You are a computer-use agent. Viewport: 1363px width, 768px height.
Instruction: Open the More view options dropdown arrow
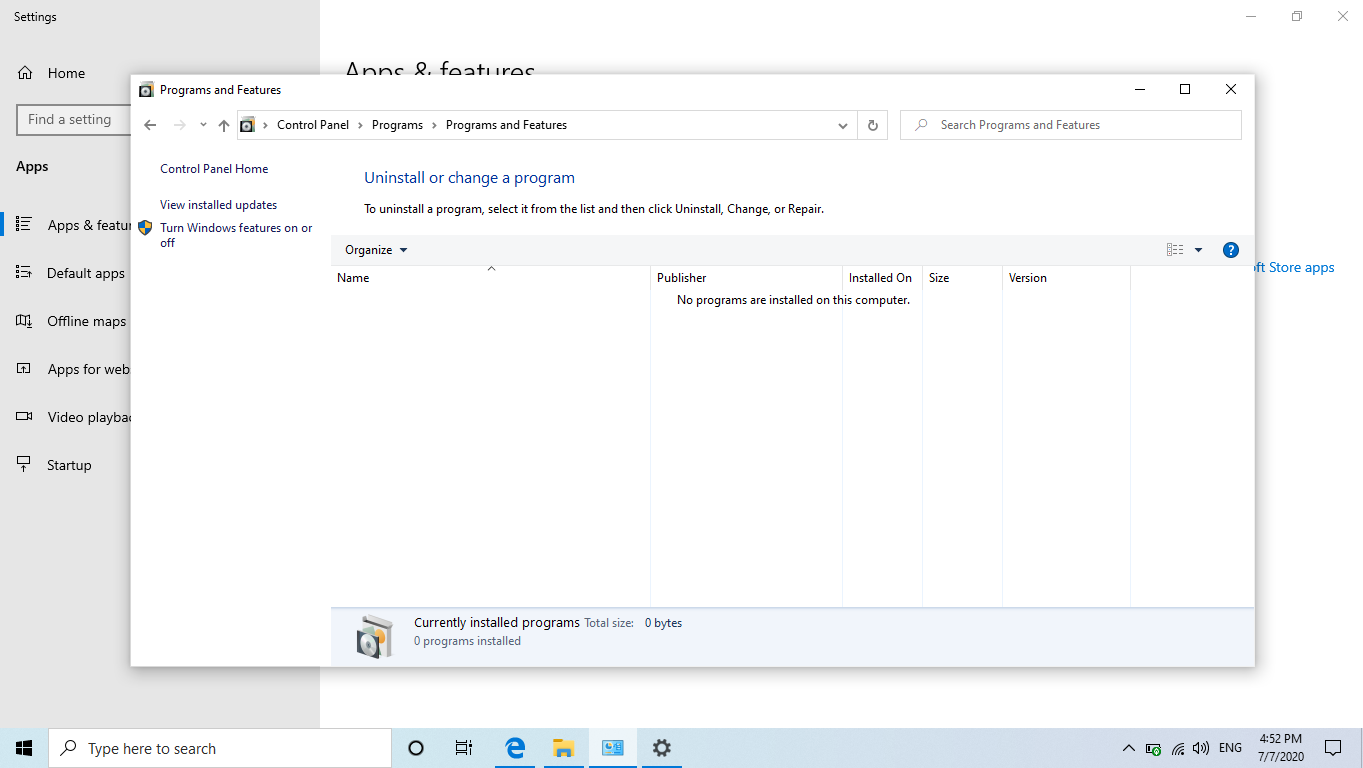(1198, 250)
